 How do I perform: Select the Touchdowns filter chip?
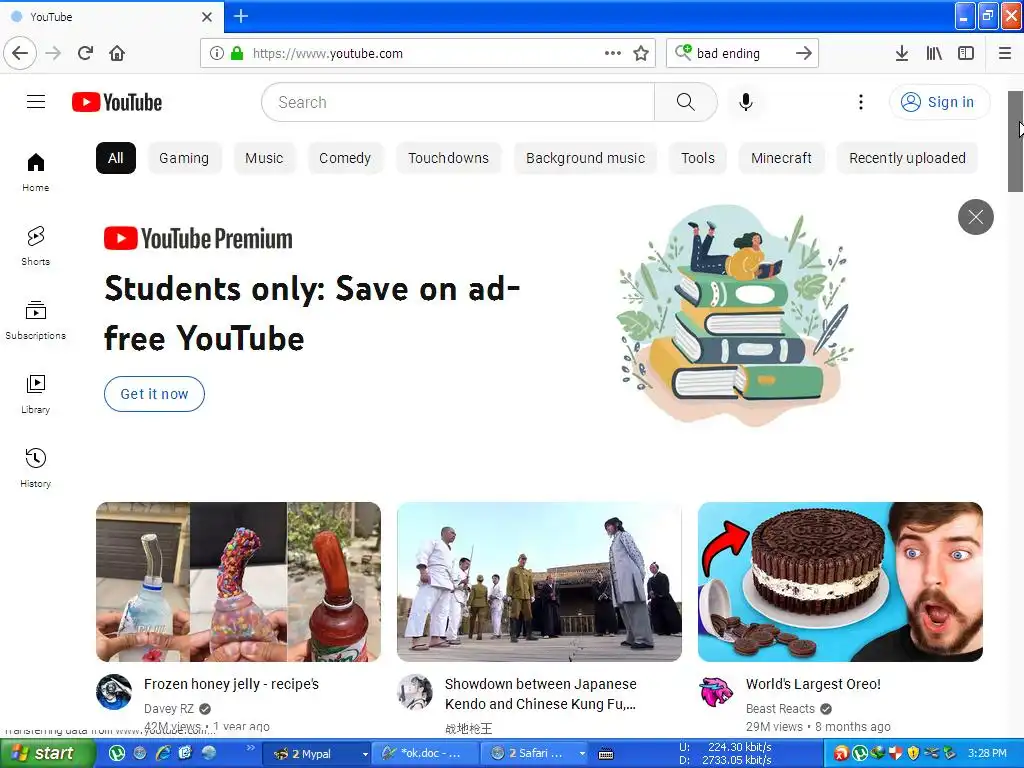(448, 158)
